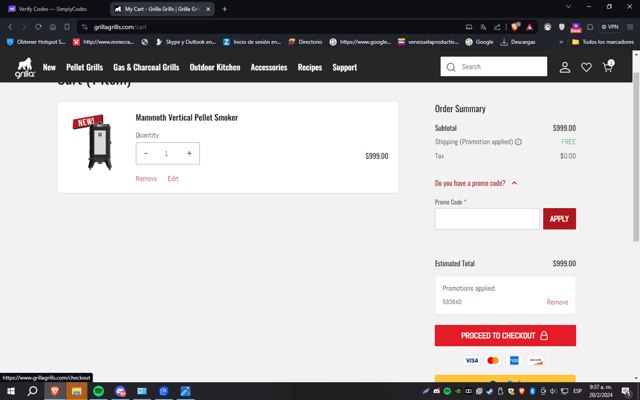Remove the applied promotion
Image resolution: width=640 pixels, height=400 pixels.
tap(557, 302)
